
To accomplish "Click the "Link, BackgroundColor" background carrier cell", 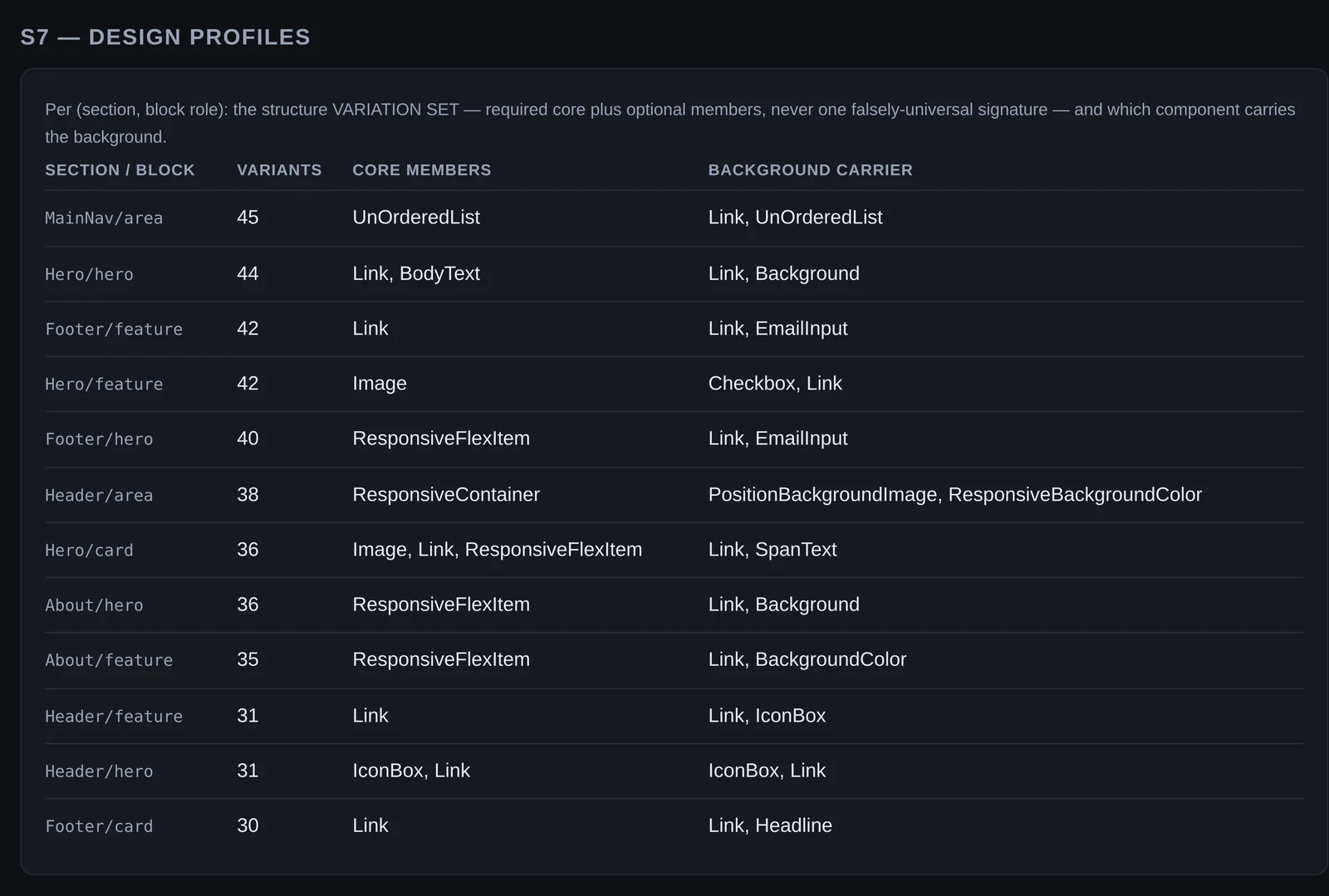I will pos(807,659).
